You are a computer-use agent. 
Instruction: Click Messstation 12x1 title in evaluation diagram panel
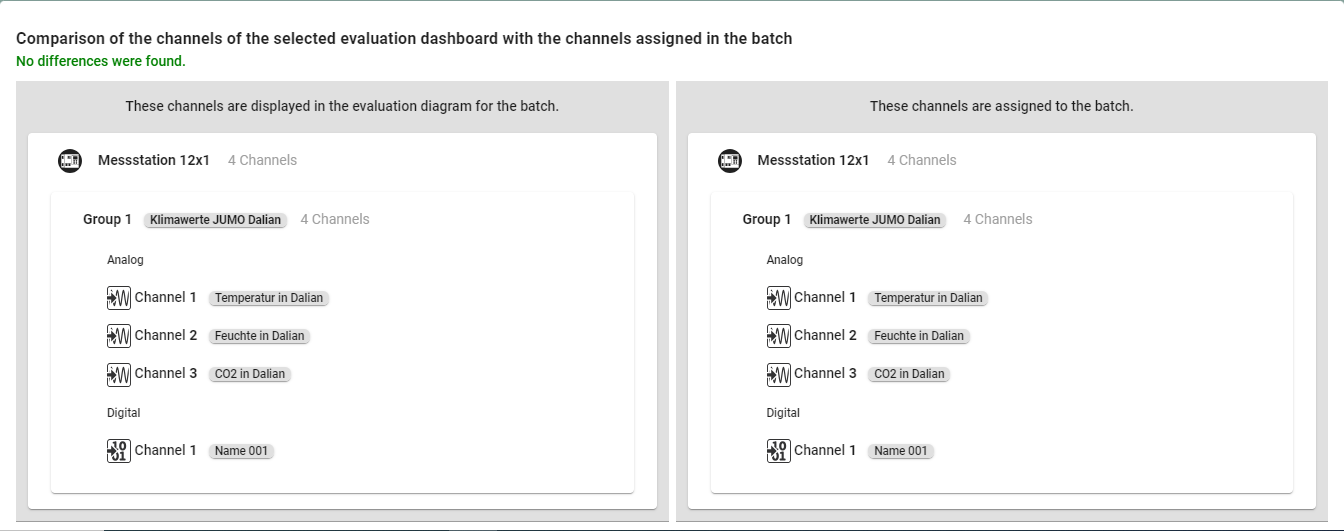(154, 160)
